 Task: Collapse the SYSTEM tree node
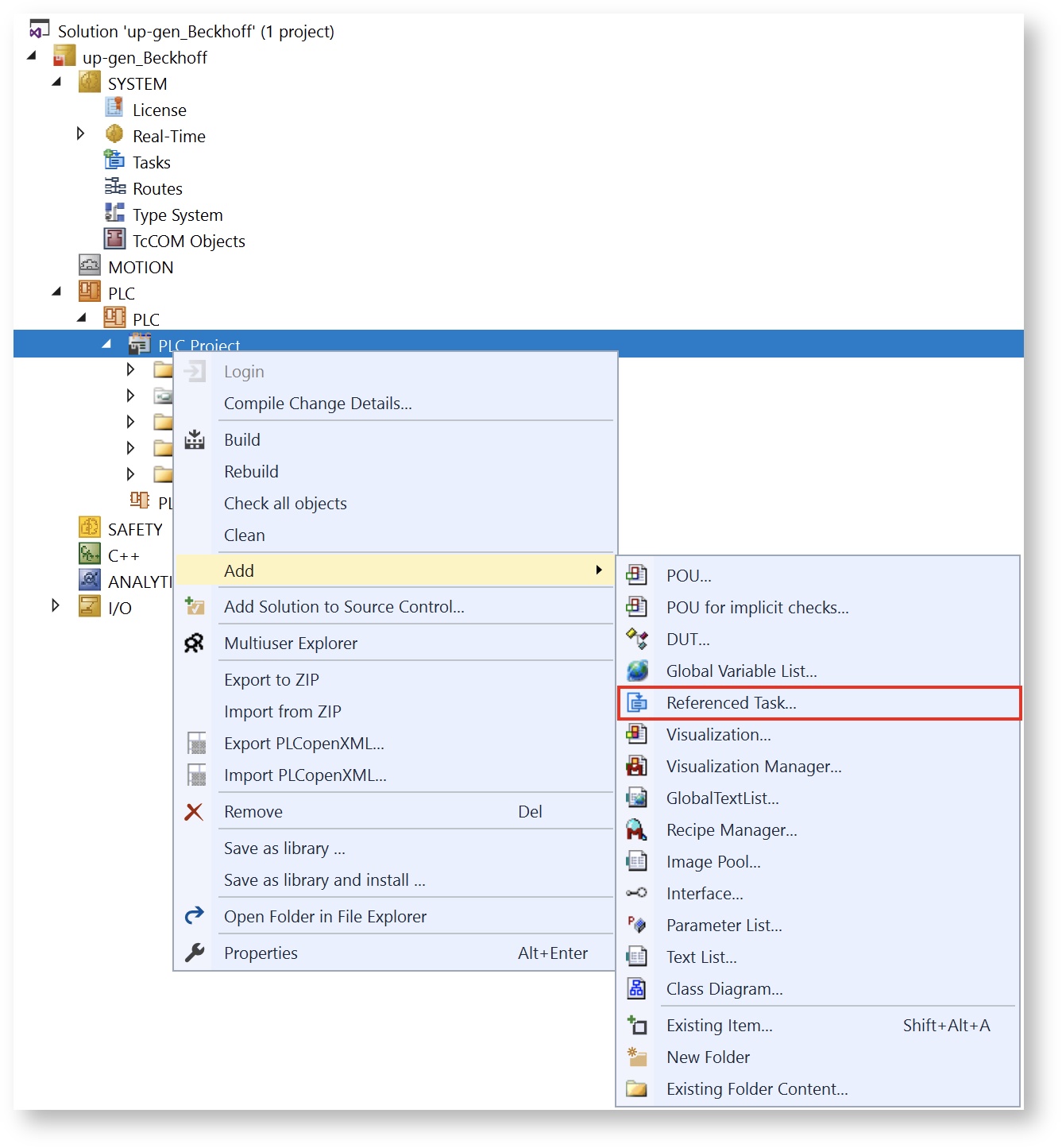[56, 82]
